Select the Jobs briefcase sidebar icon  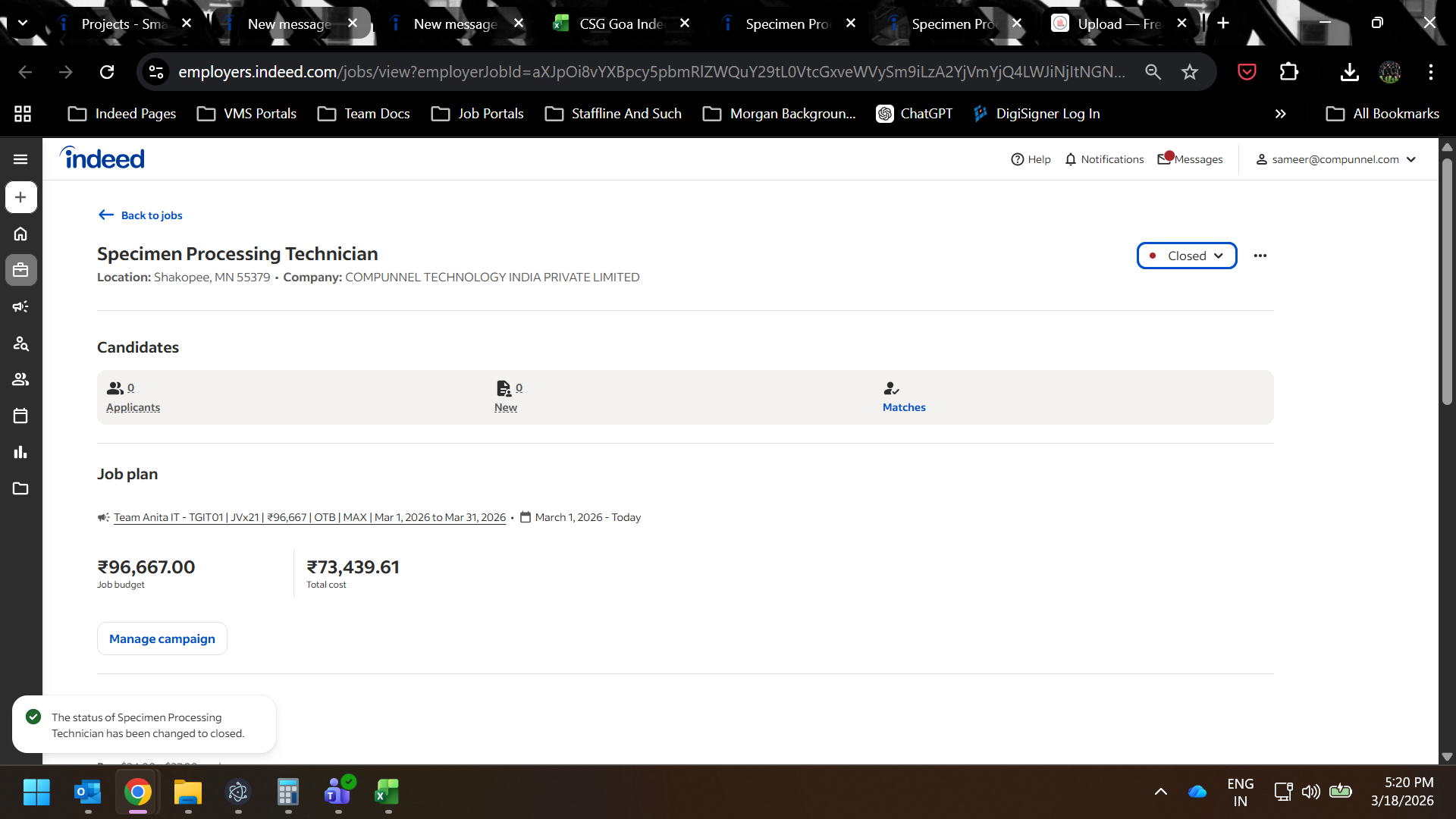(x=20, y=270)
